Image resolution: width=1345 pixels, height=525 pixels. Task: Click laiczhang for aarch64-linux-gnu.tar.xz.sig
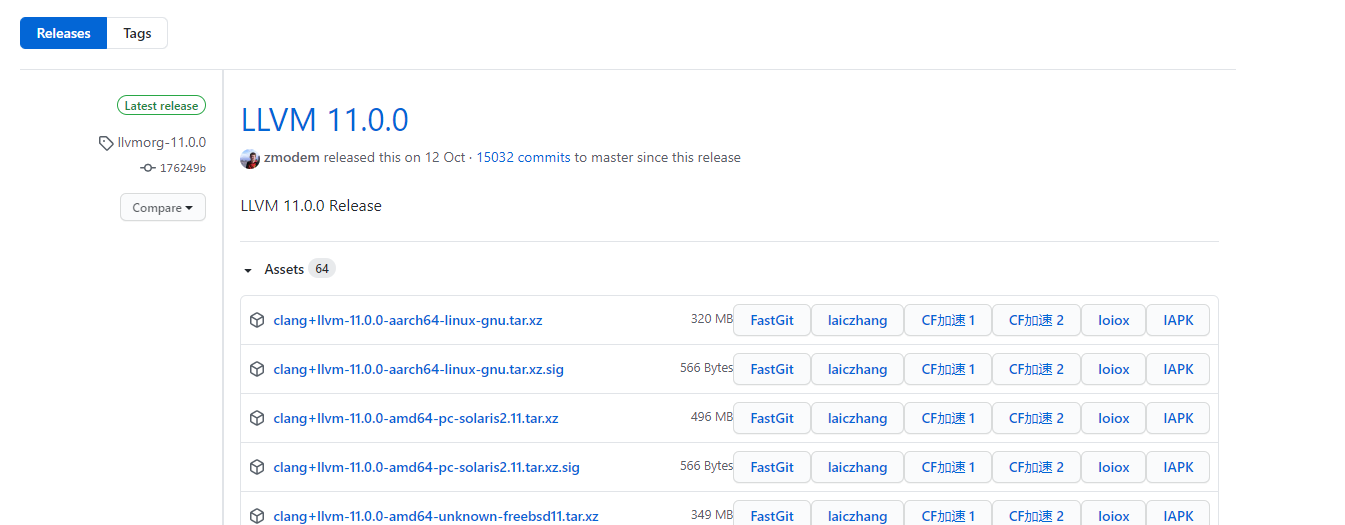pyautogui.click(x=857, y=369)
